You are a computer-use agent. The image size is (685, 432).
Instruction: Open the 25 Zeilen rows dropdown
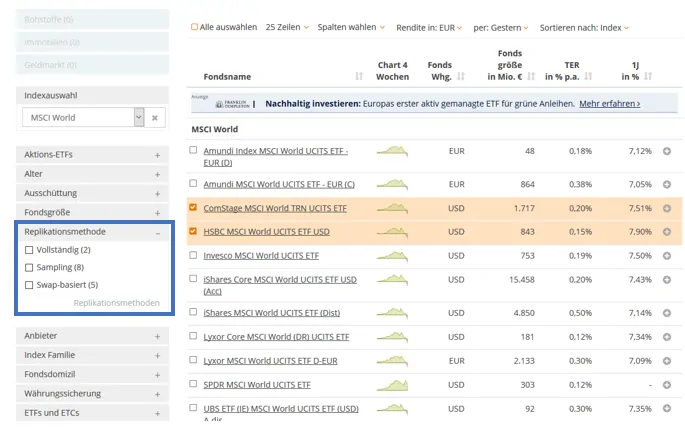pos(287,27)
